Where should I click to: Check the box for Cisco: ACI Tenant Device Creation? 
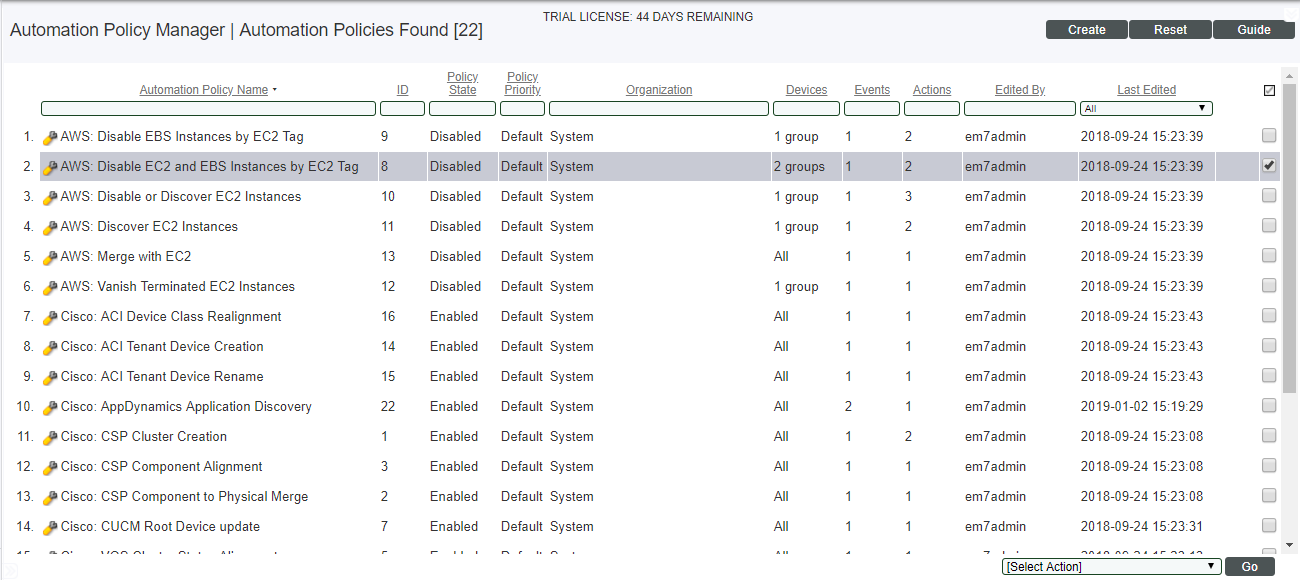tap(1269, 346)
